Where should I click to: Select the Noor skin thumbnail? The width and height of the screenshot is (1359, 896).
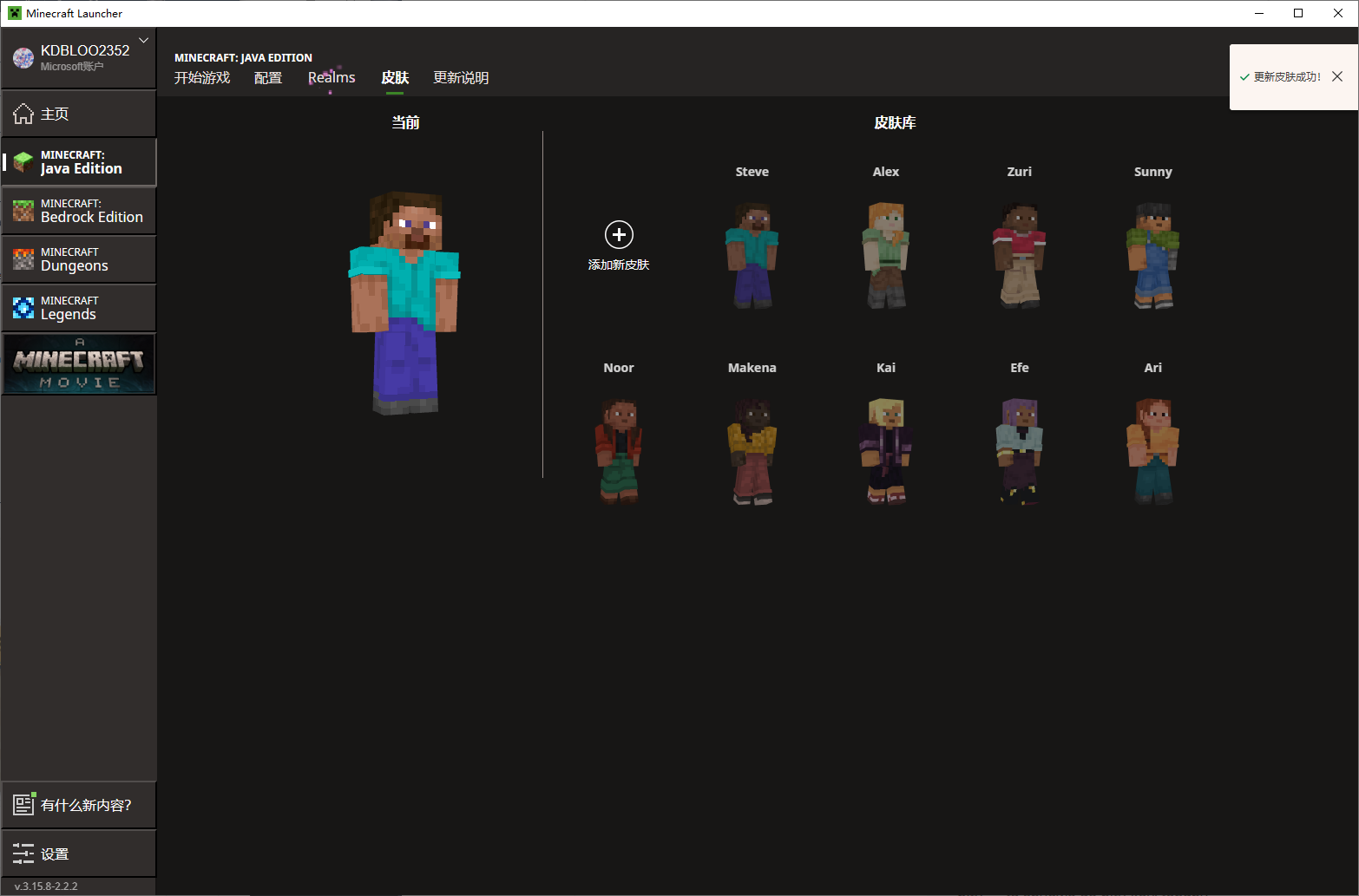(619, 452)
